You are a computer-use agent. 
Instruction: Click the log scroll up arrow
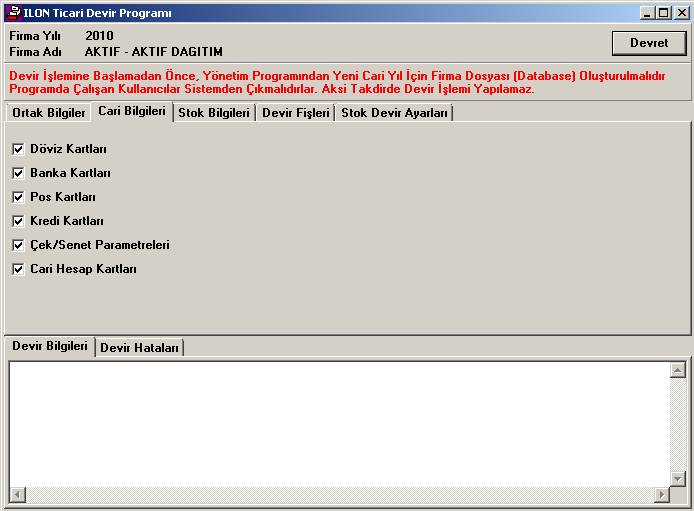click(678, 370)
